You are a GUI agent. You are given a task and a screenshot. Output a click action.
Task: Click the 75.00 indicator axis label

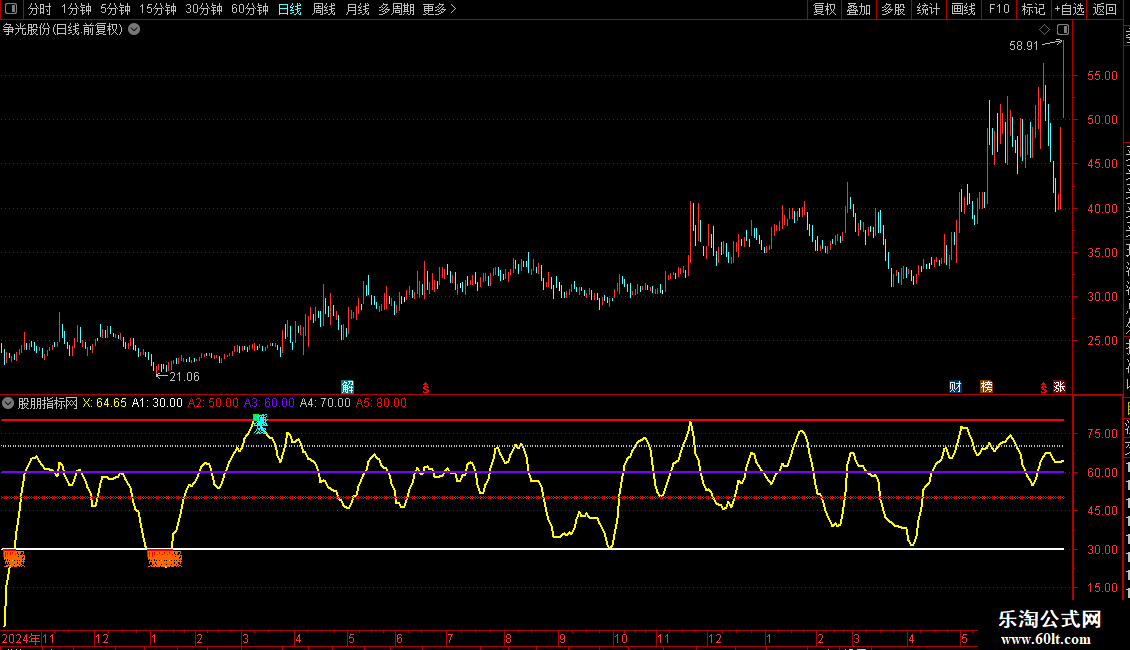pyautogui.click(x=1102, y=434)
